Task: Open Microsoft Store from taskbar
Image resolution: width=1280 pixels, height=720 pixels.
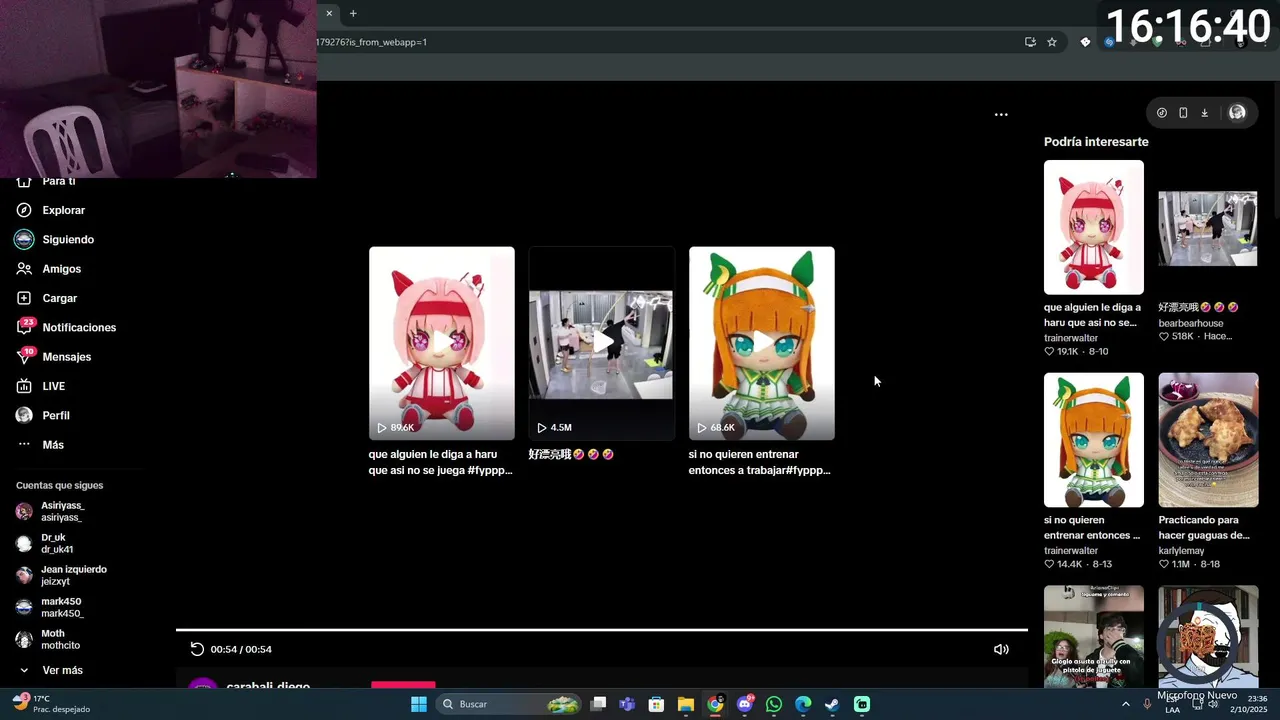Action: tap(656, 704)
